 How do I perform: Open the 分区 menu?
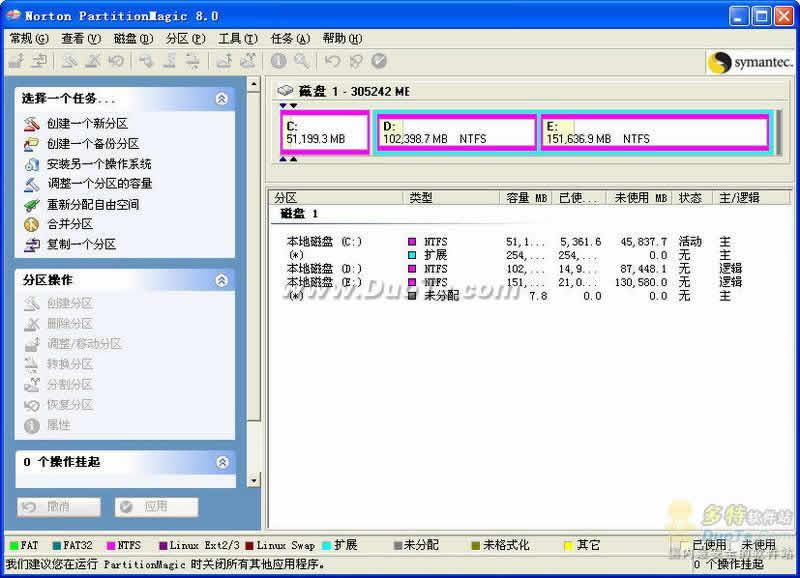point(185,38)
